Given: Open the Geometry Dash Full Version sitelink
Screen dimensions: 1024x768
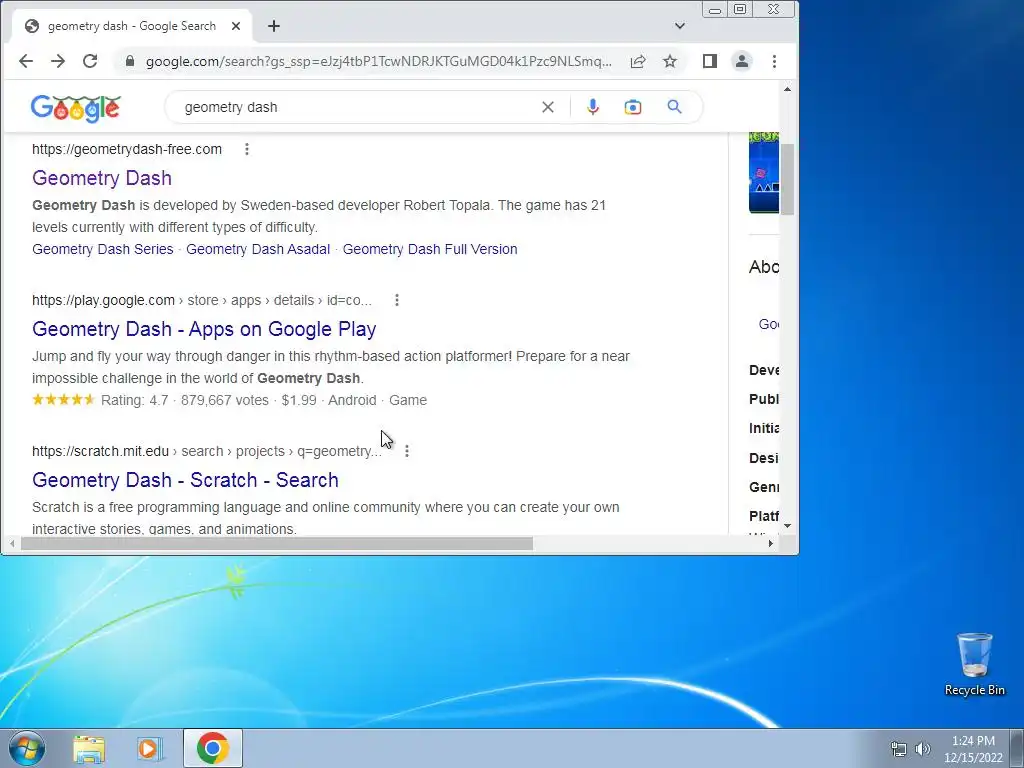Looking at the screenshot, I should (430, 249).
